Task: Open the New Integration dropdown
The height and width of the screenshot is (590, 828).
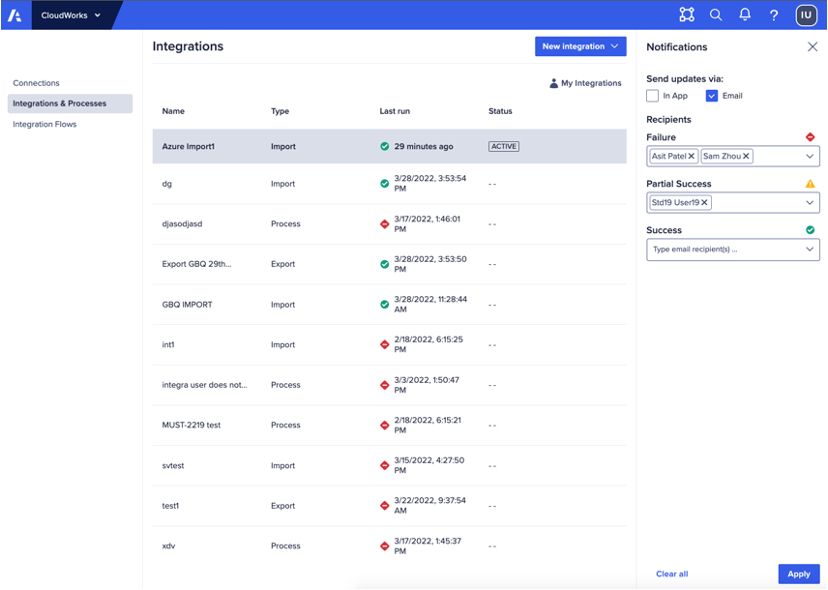Action: pyautogui.click(x=580, y=46)
